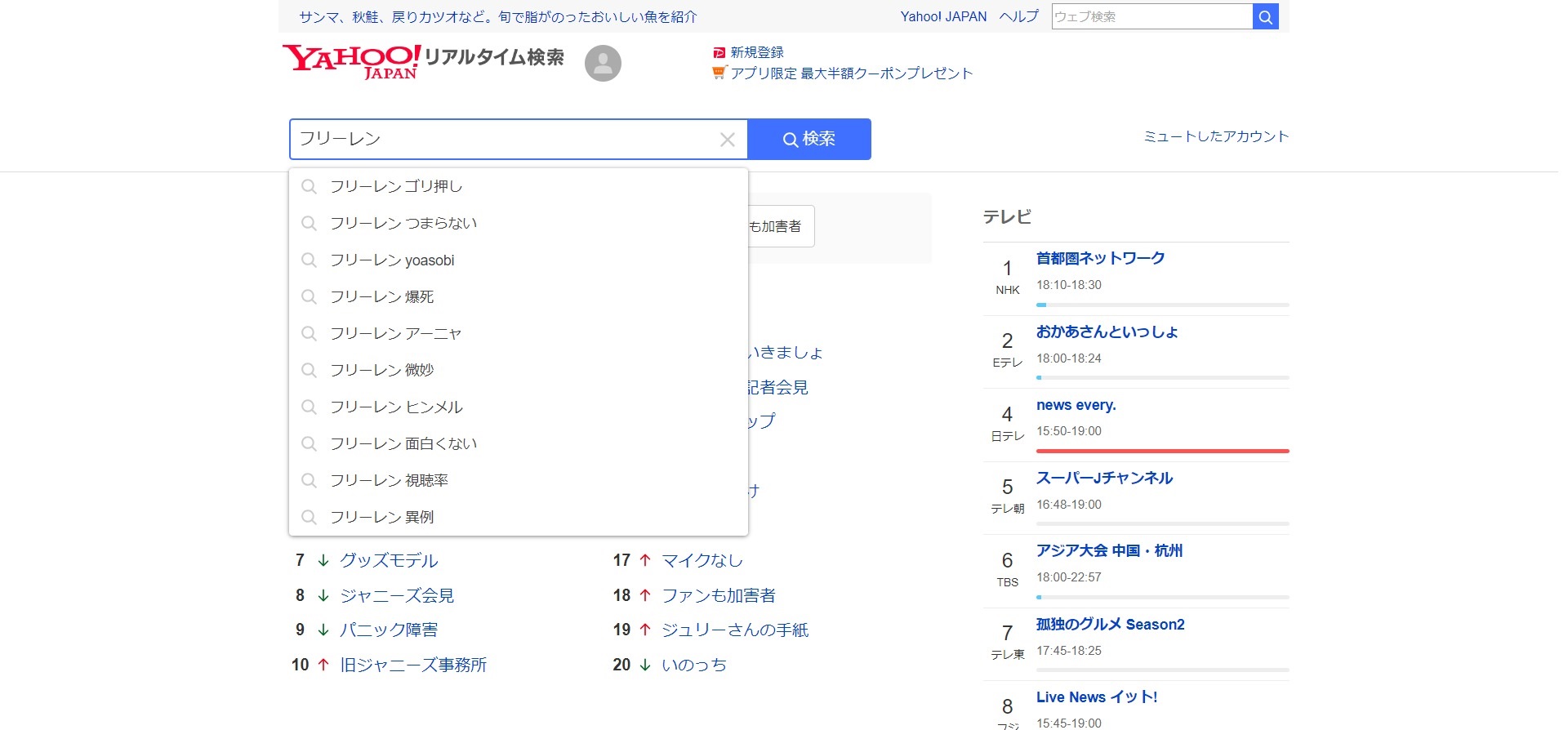This screenshot has width=1568, height=730.
Task: Open trend ファンも加害者 ranked 18
Action: point(719,596)
